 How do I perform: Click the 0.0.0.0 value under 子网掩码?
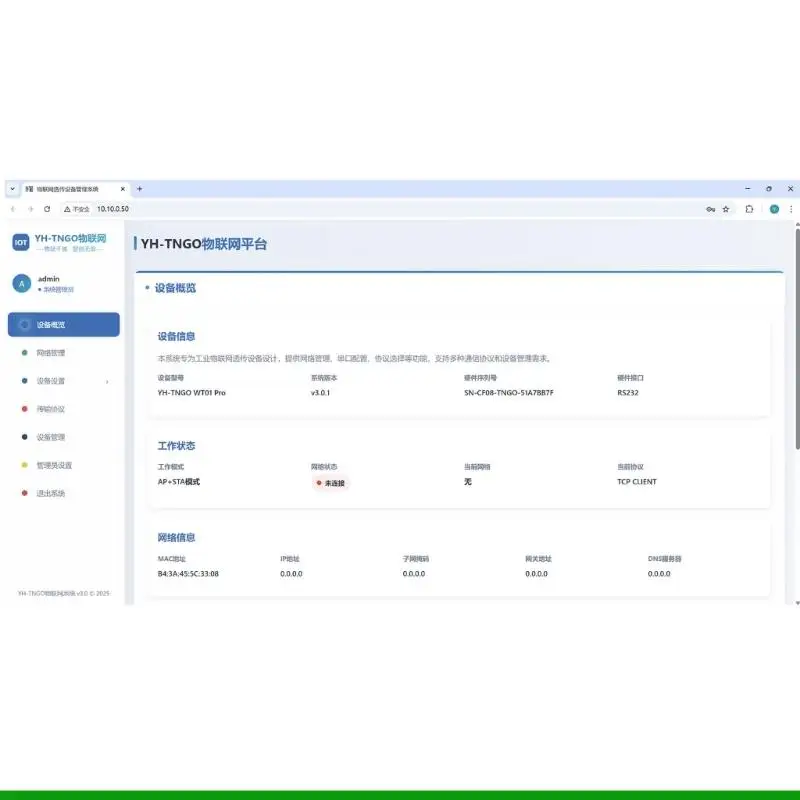pos(414,573)
